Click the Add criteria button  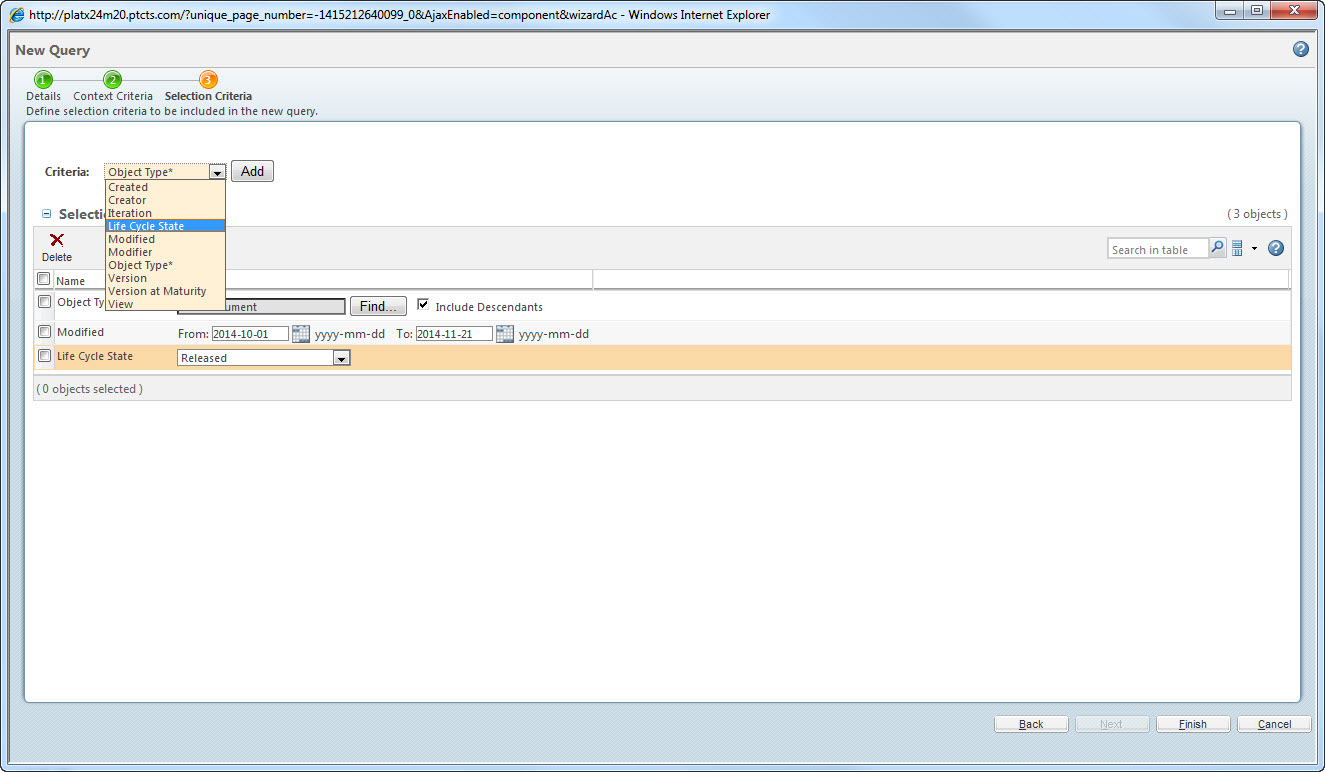pos(252,171)
